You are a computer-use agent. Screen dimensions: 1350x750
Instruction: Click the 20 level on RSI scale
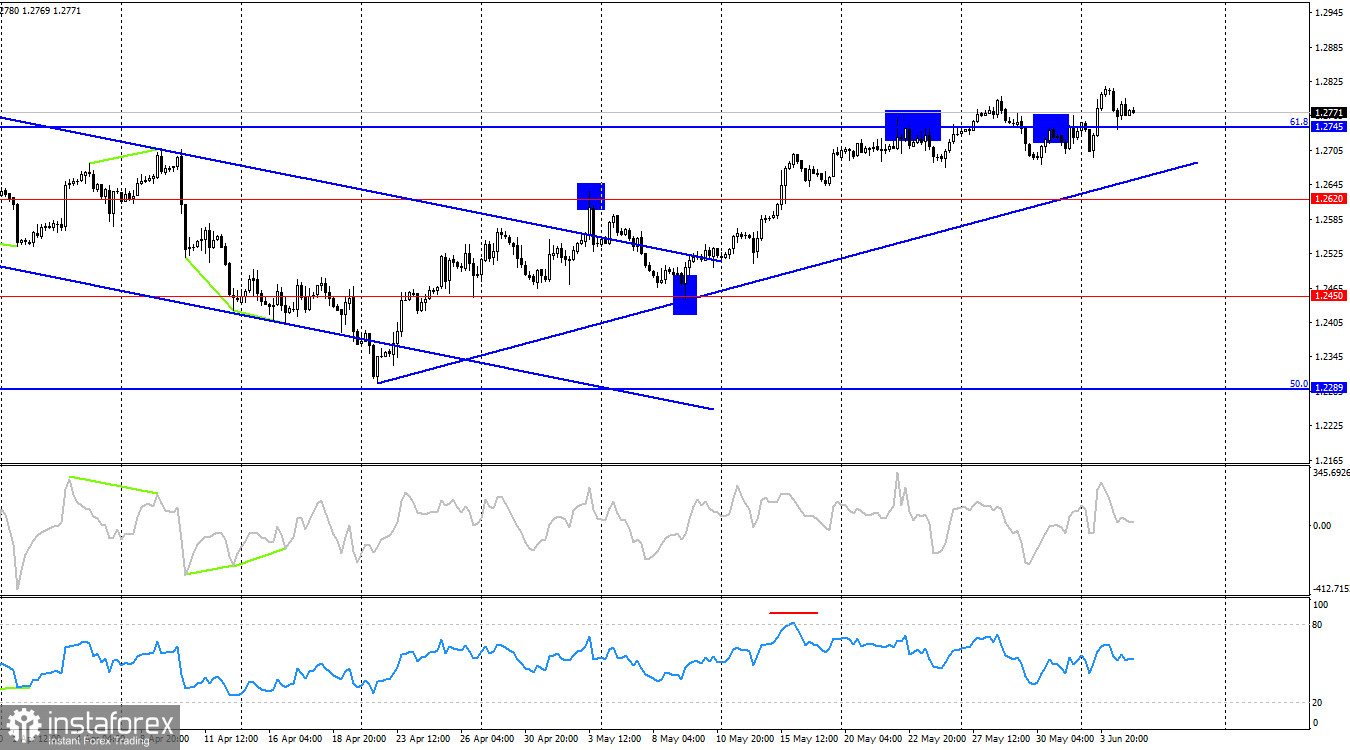(x=1318, y=703)
